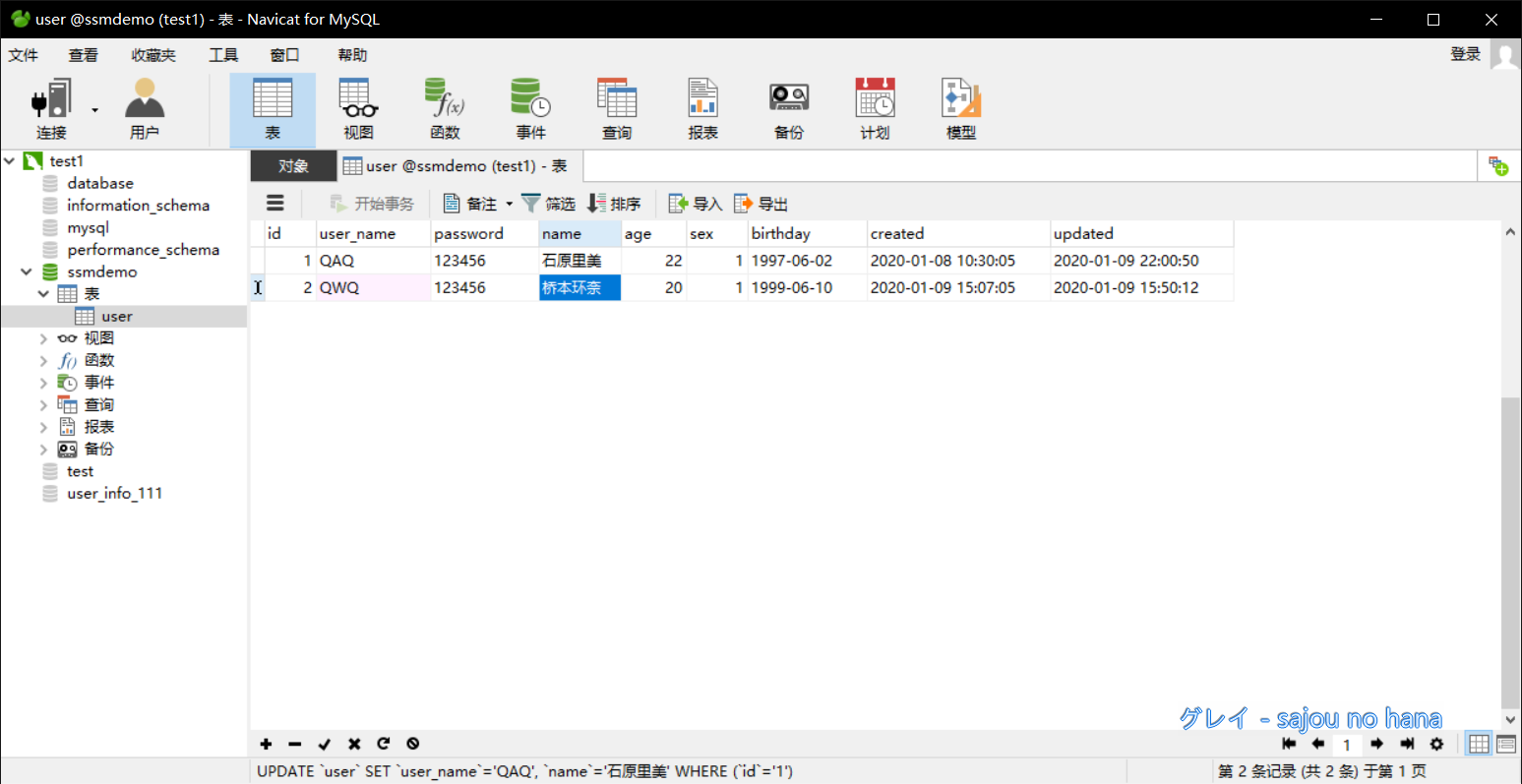Open the 文件 menu
1522x784 pixels.
click(24, 55)
